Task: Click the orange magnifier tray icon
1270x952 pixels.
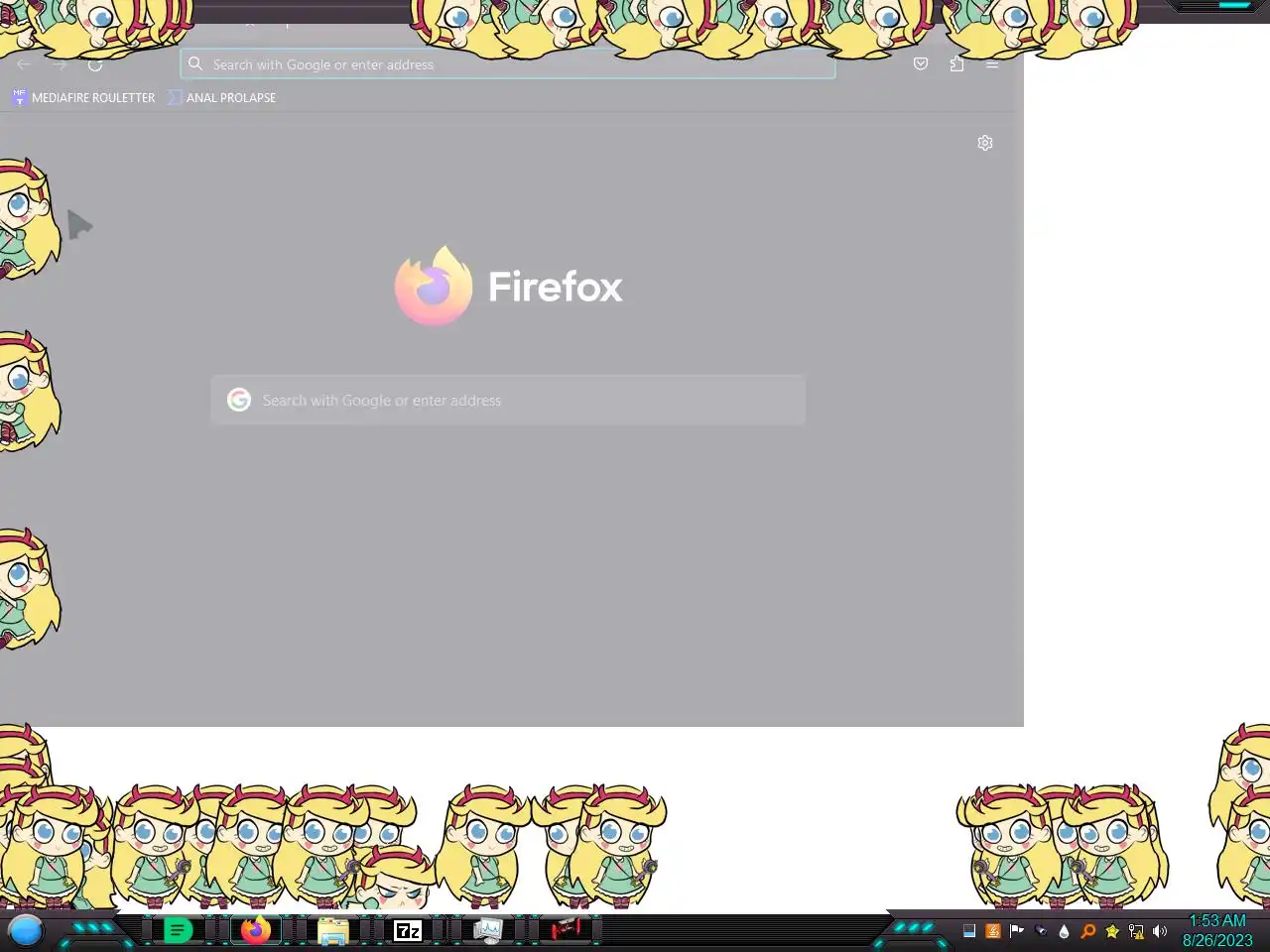Action: click(x=1088, y=931)
